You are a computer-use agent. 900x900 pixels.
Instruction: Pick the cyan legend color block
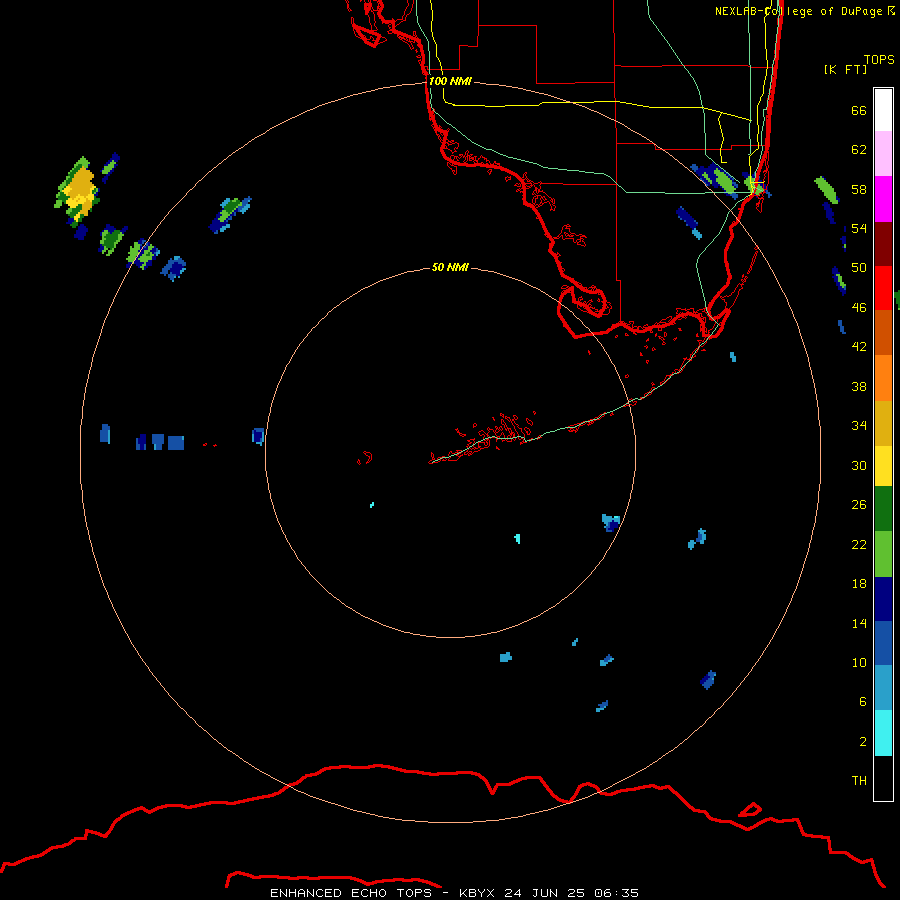pyautogui.click(x=883, y=733)
